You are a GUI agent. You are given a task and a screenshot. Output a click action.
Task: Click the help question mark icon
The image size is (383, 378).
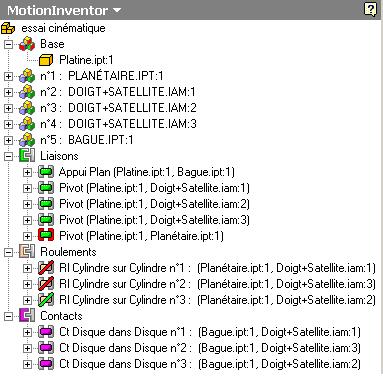[x=370, y=9]
